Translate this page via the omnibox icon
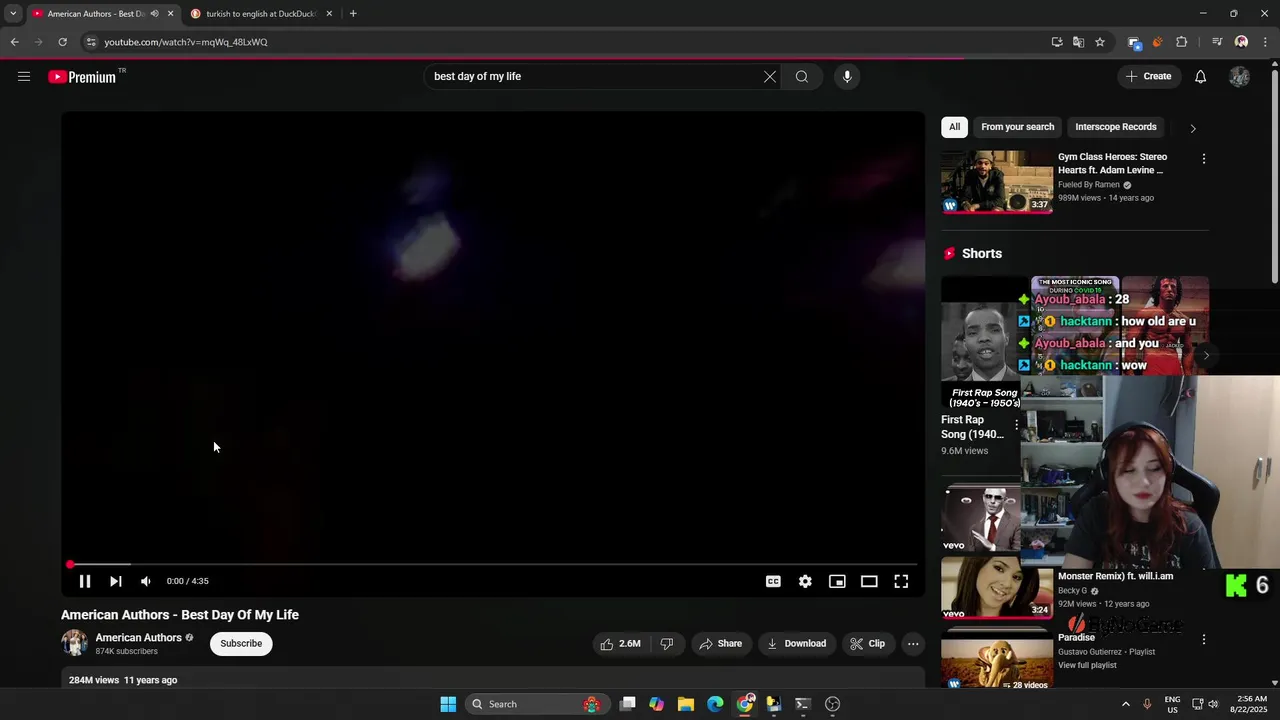Screen dimensions: 1280x720 coord(1078,42)
